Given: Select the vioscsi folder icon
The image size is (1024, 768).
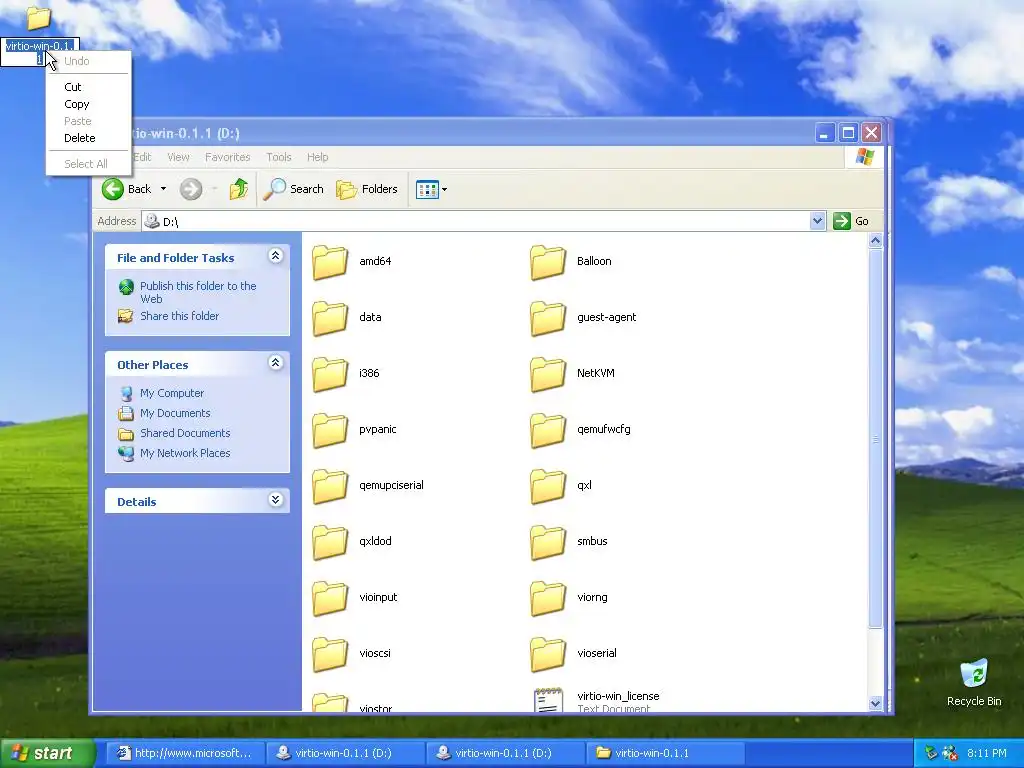Looking at the screenshot, I should pos(330,655).
